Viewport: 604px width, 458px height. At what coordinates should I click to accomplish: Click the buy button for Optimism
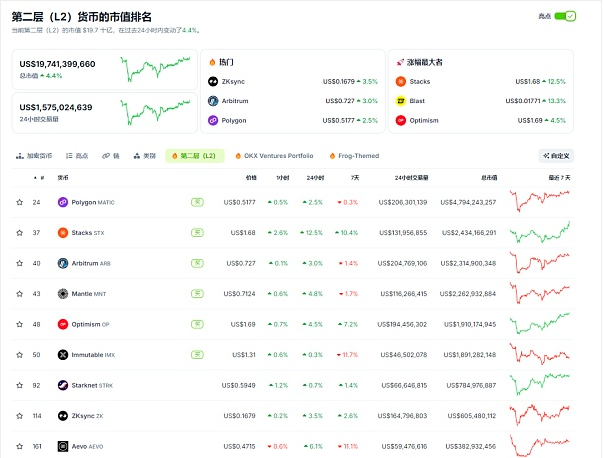point(197,324)
